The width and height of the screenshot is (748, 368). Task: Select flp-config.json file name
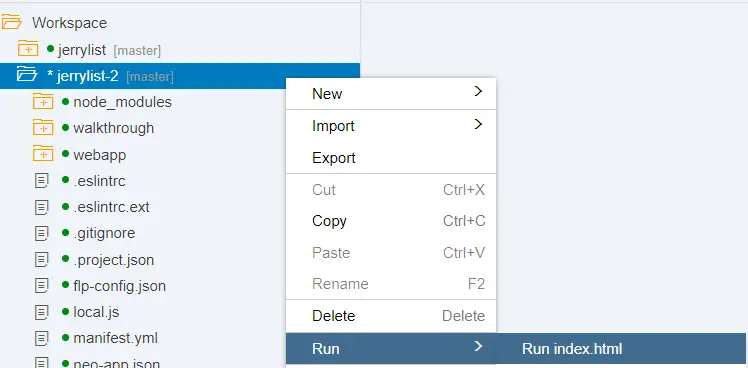(x=119, y=286)
